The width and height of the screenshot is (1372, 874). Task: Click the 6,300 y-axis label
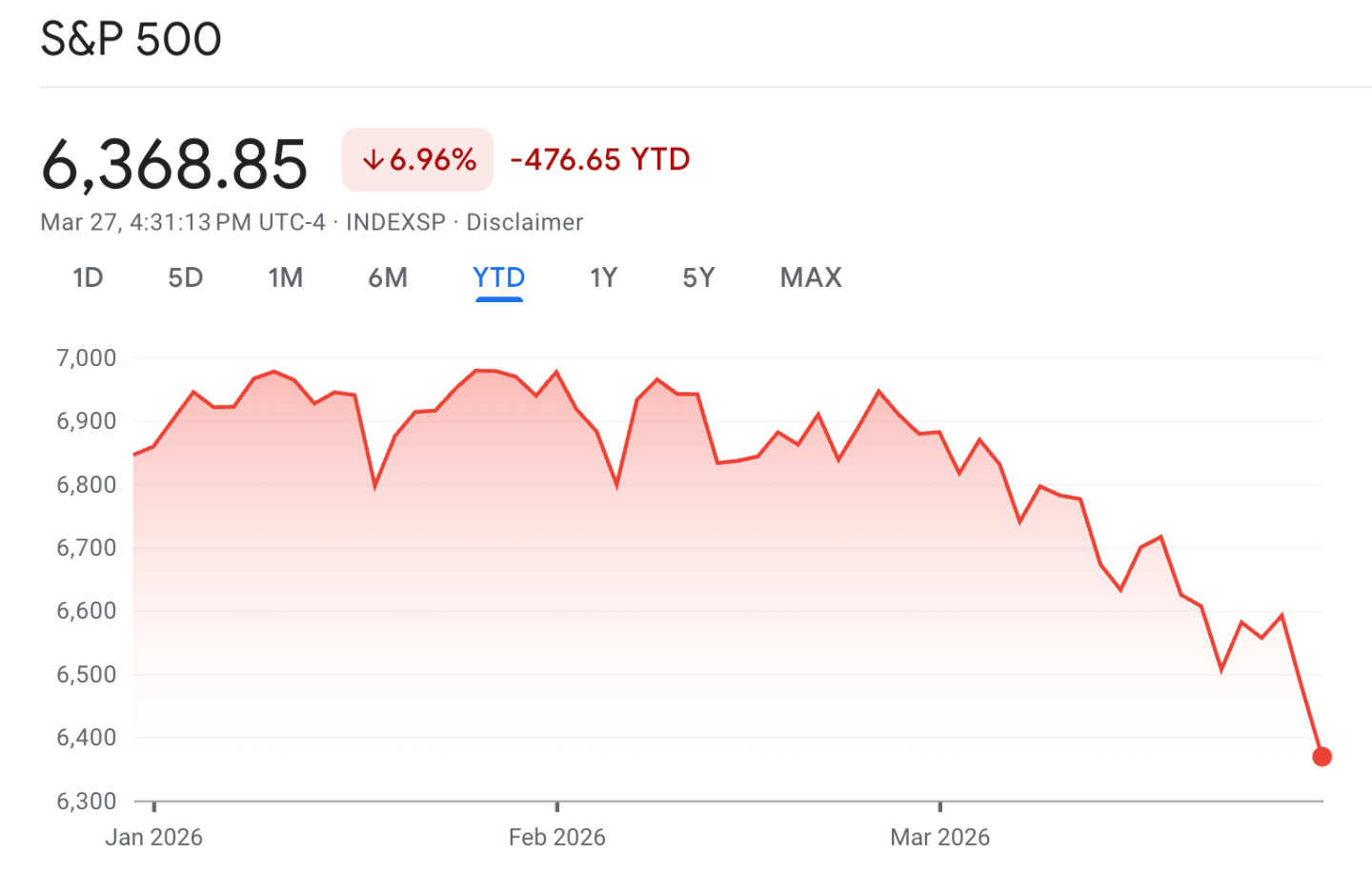87,801
